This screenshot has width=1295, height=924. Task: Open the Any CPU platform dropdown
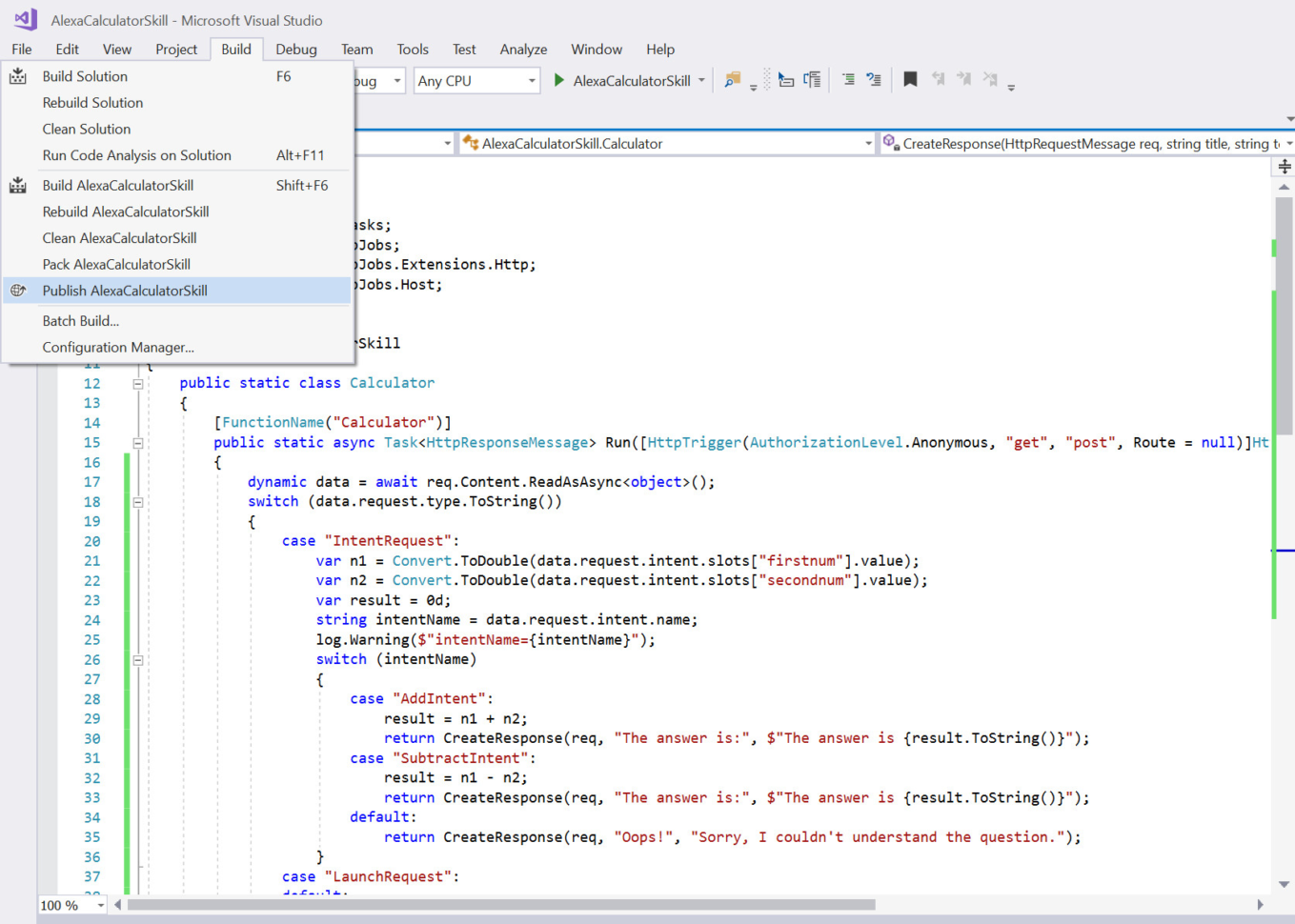coord(476,81)
